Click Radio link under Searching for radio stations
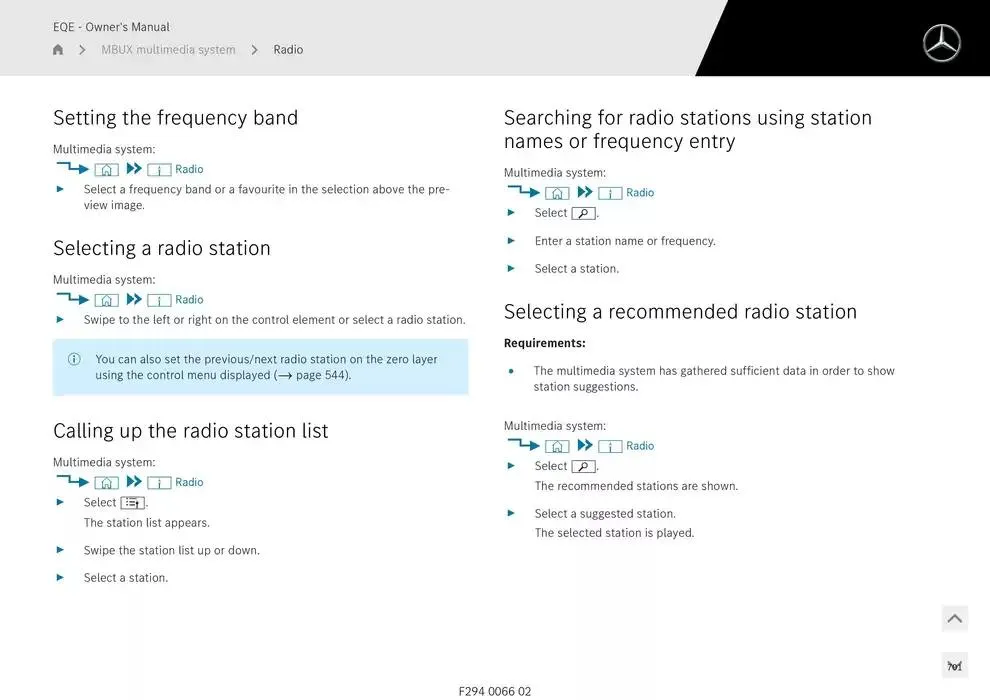The width and height of the screenshot is (990, 700). tap(640, 193)
